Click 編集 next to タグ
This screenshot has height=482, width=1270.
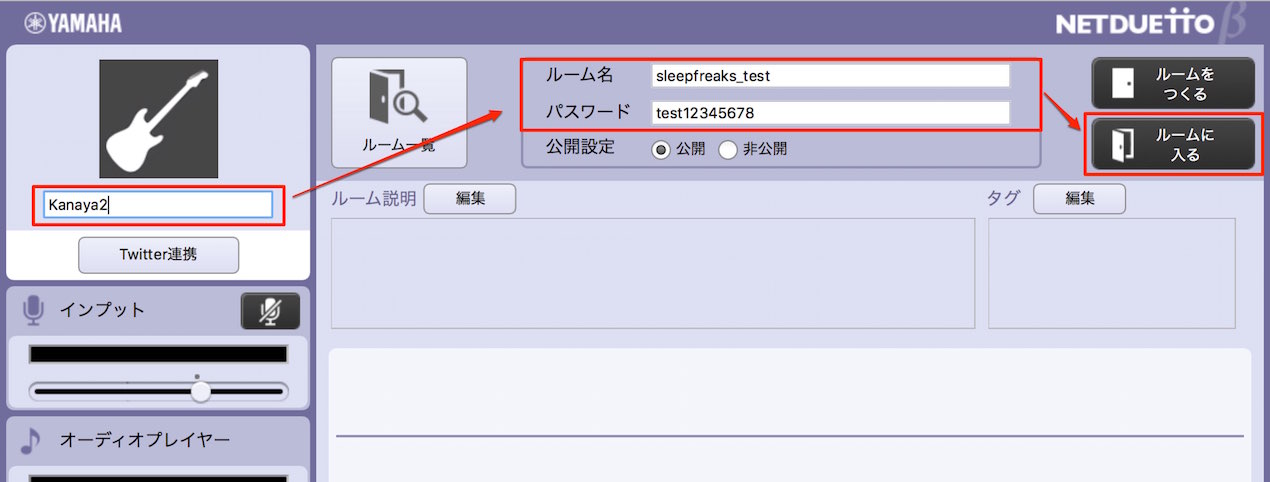pos(1079,199)
